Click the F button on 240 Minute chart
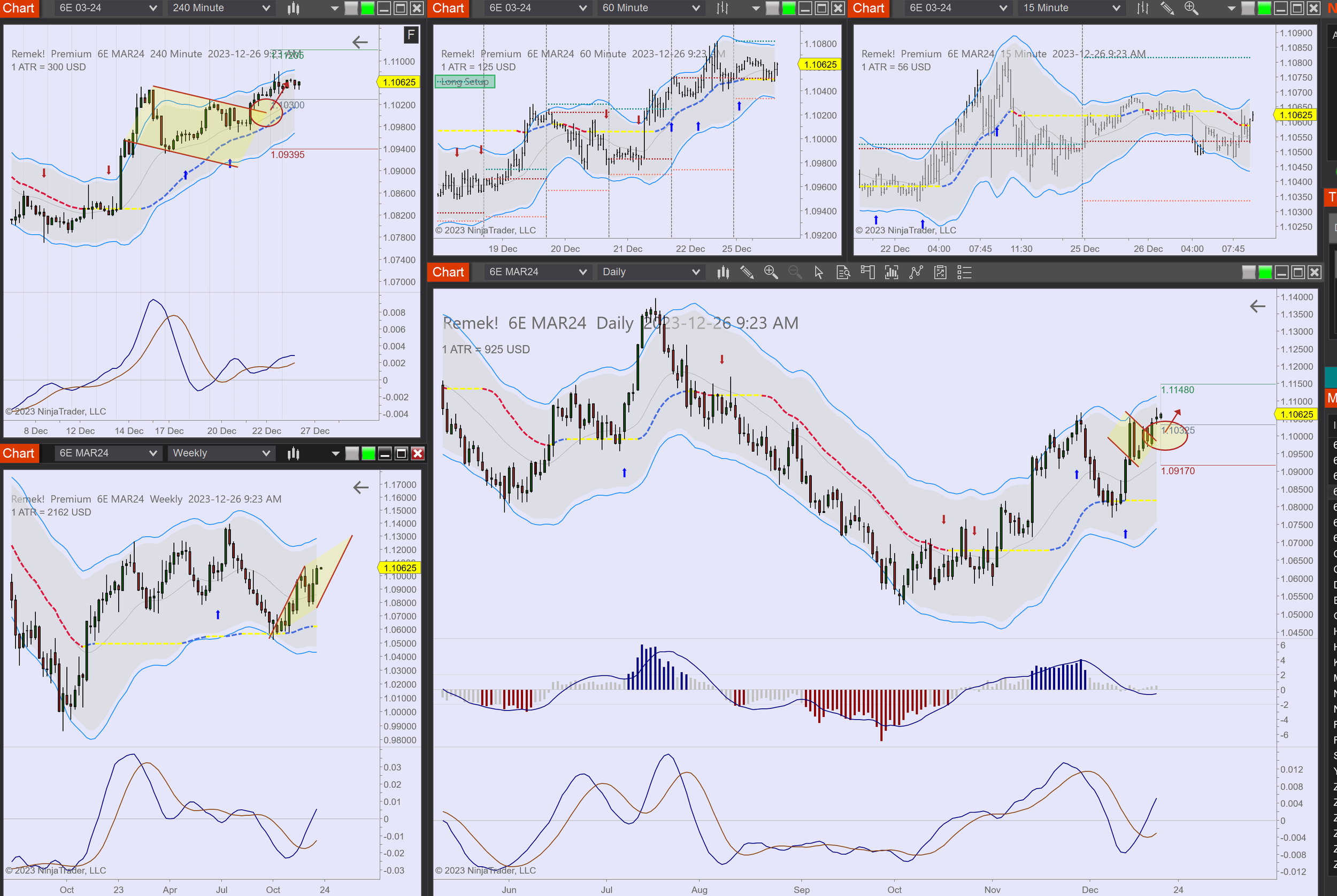 point(410,35)
